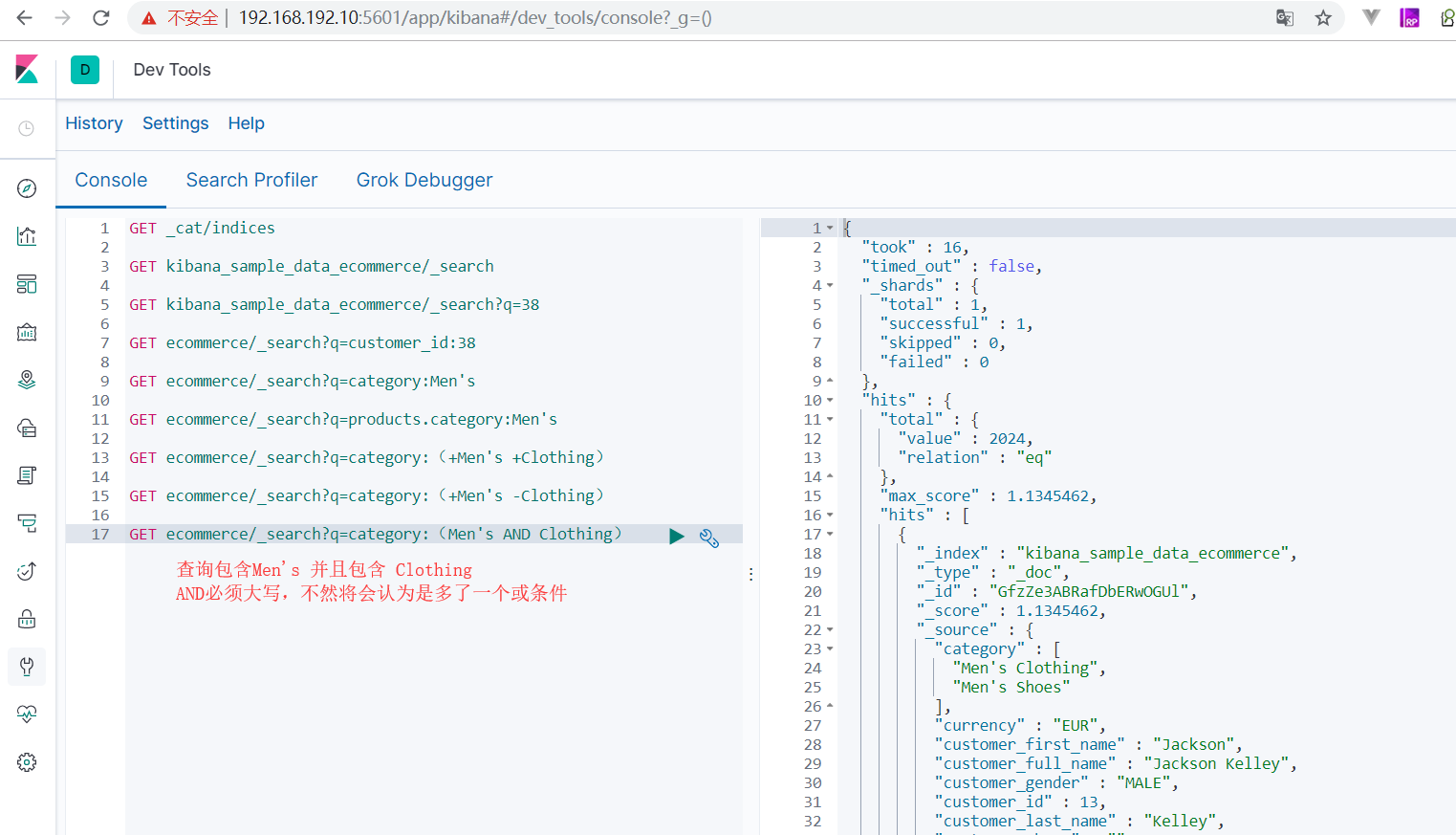Click the request products.category:Men's
Viewport: 1456px width, 835px height.
(343, 419)
